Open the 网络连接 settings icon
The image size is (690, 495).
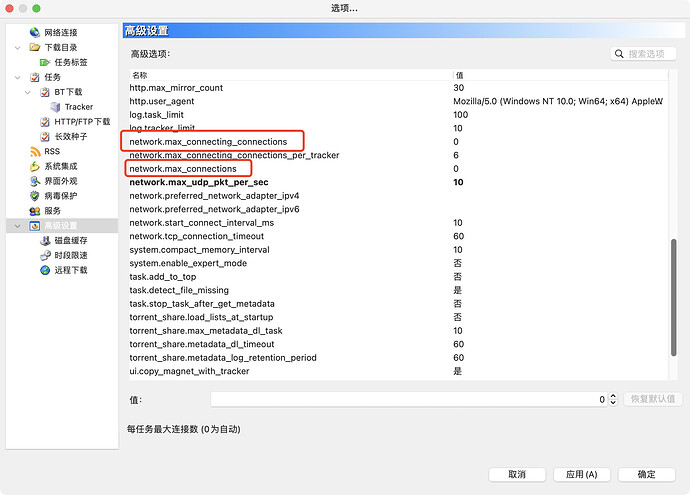click(35, 33)
